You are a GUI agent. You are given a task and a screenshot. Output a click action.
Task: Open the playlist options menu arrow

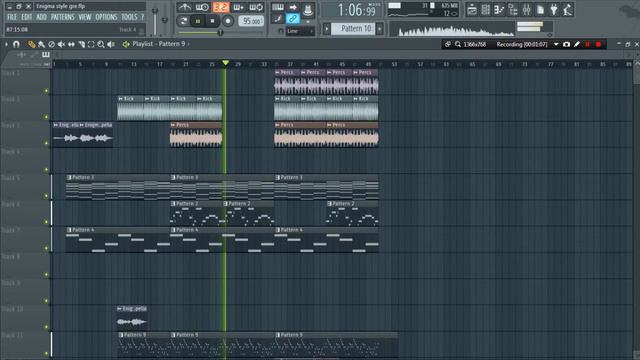(x=6, y=44)
